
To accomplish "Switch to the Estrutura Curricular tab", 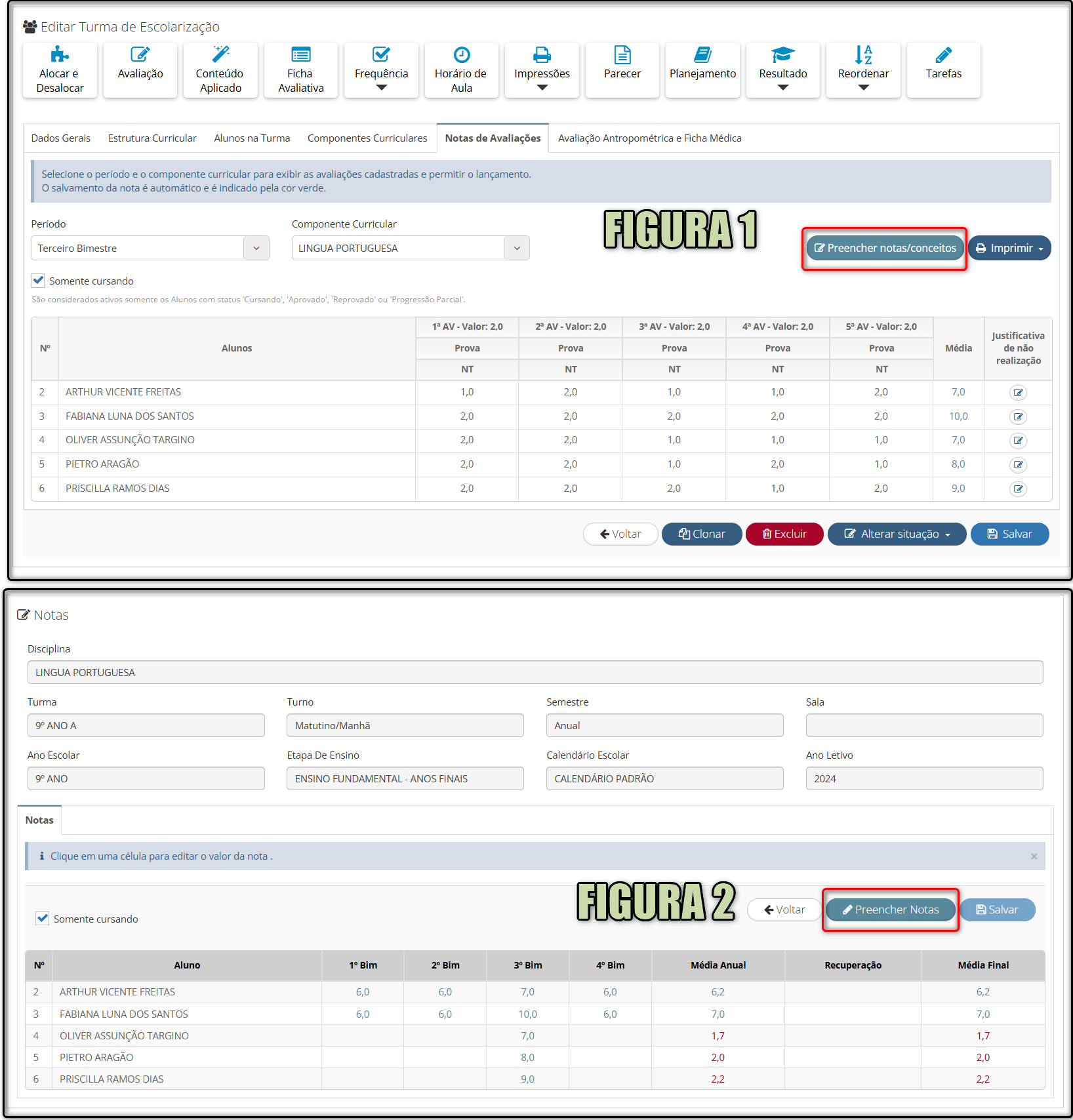I will [x=152, y=138].
